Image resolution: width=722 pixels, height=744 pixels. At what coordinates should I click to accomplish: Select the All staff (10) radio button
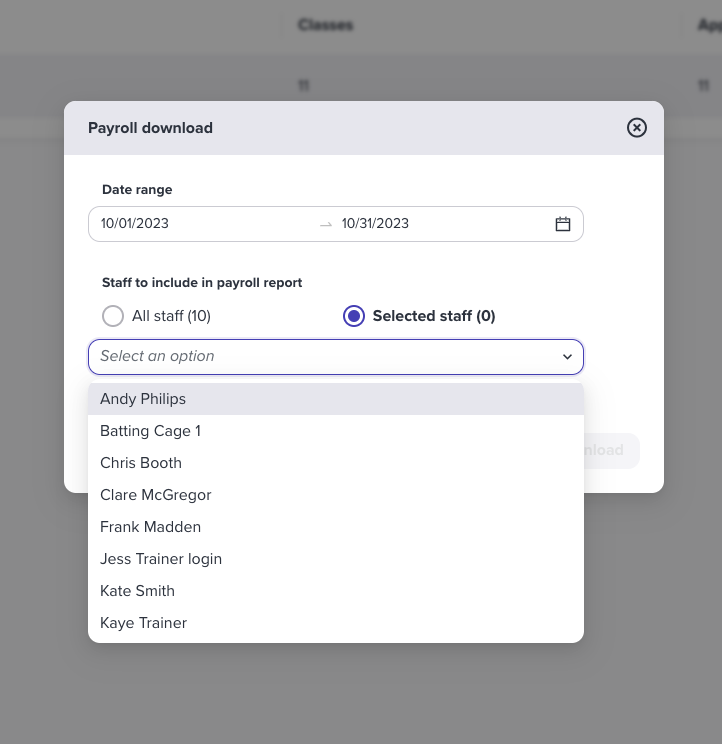coord(113,316)
